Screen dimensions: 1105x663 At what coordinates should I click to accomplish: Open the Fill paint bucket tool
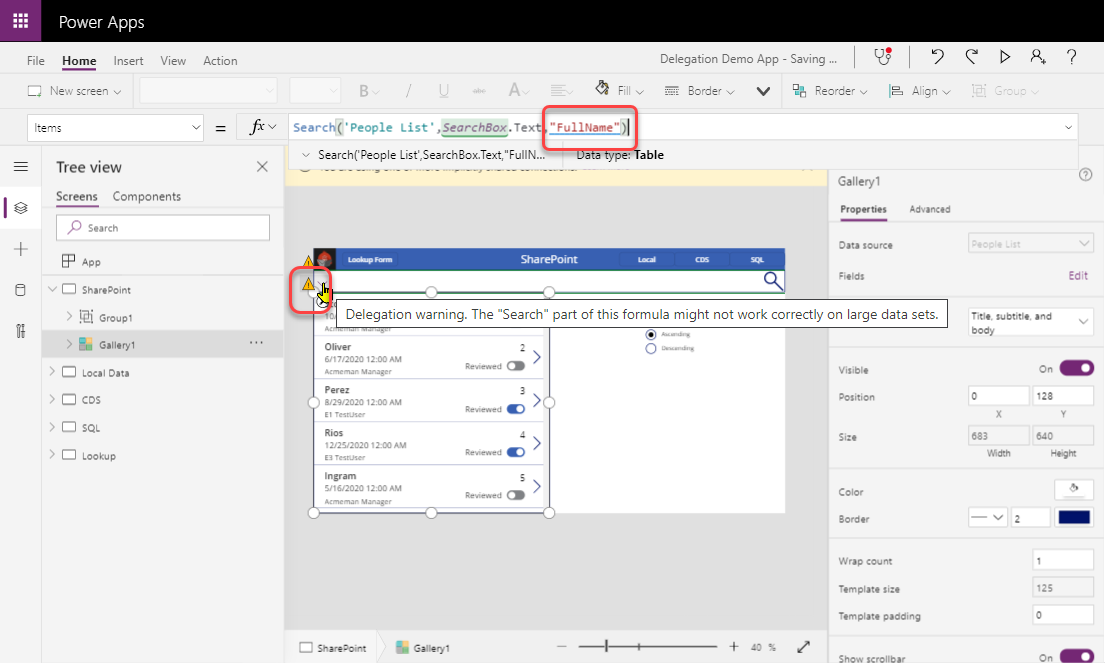coord(619,90)
